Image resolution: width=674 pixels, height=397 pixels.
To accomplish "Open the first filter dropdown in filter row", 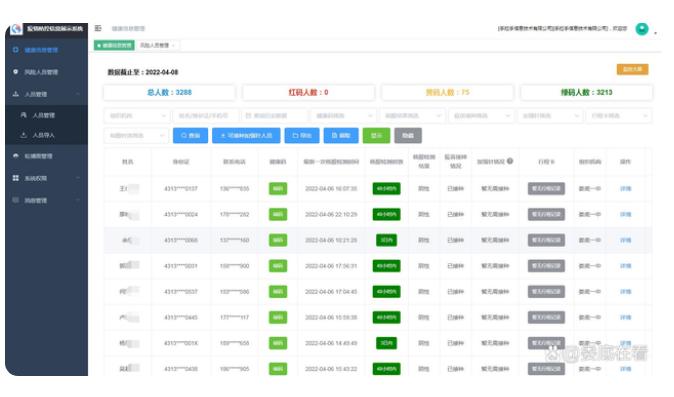I will 136,116.
